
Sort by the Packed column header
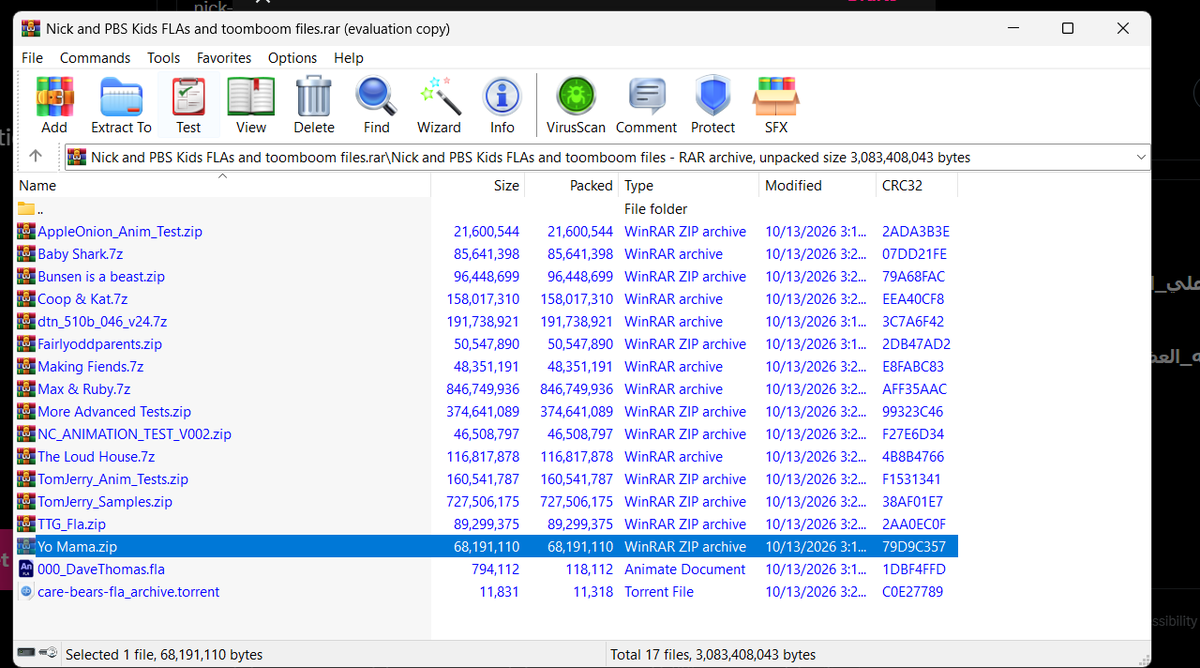571,185
